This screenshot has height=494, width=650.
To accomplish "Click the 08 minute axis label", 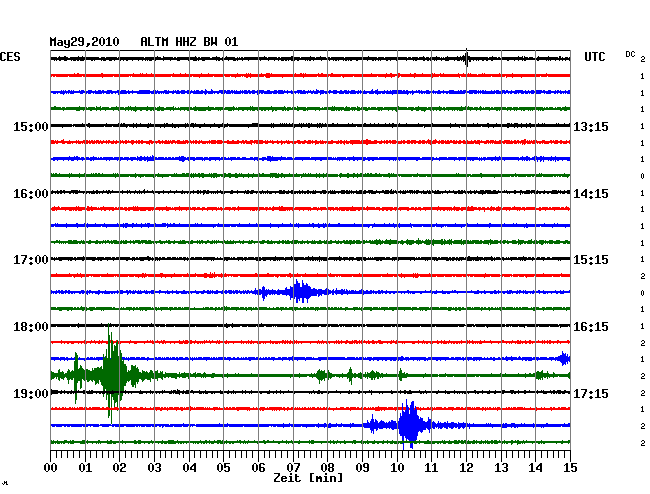I will [x=327, y=468].
